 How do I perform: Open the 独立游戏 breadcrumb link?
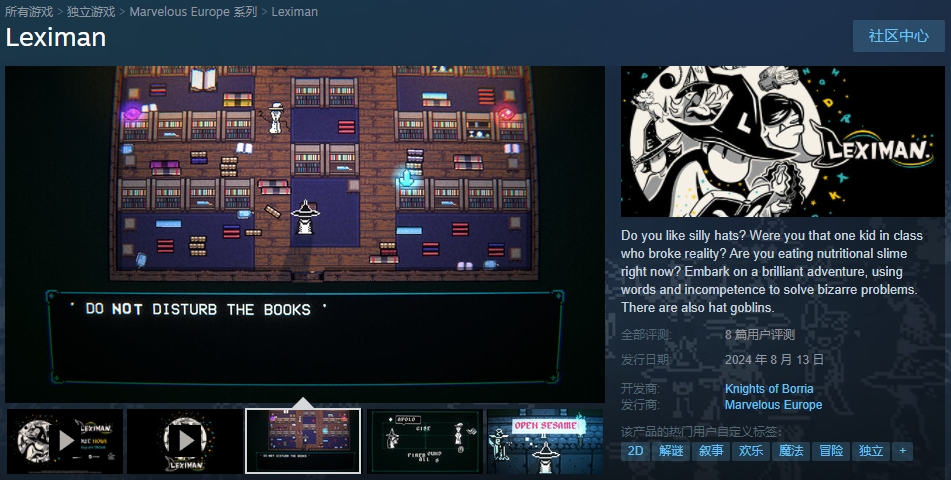(x=91, y=12)
